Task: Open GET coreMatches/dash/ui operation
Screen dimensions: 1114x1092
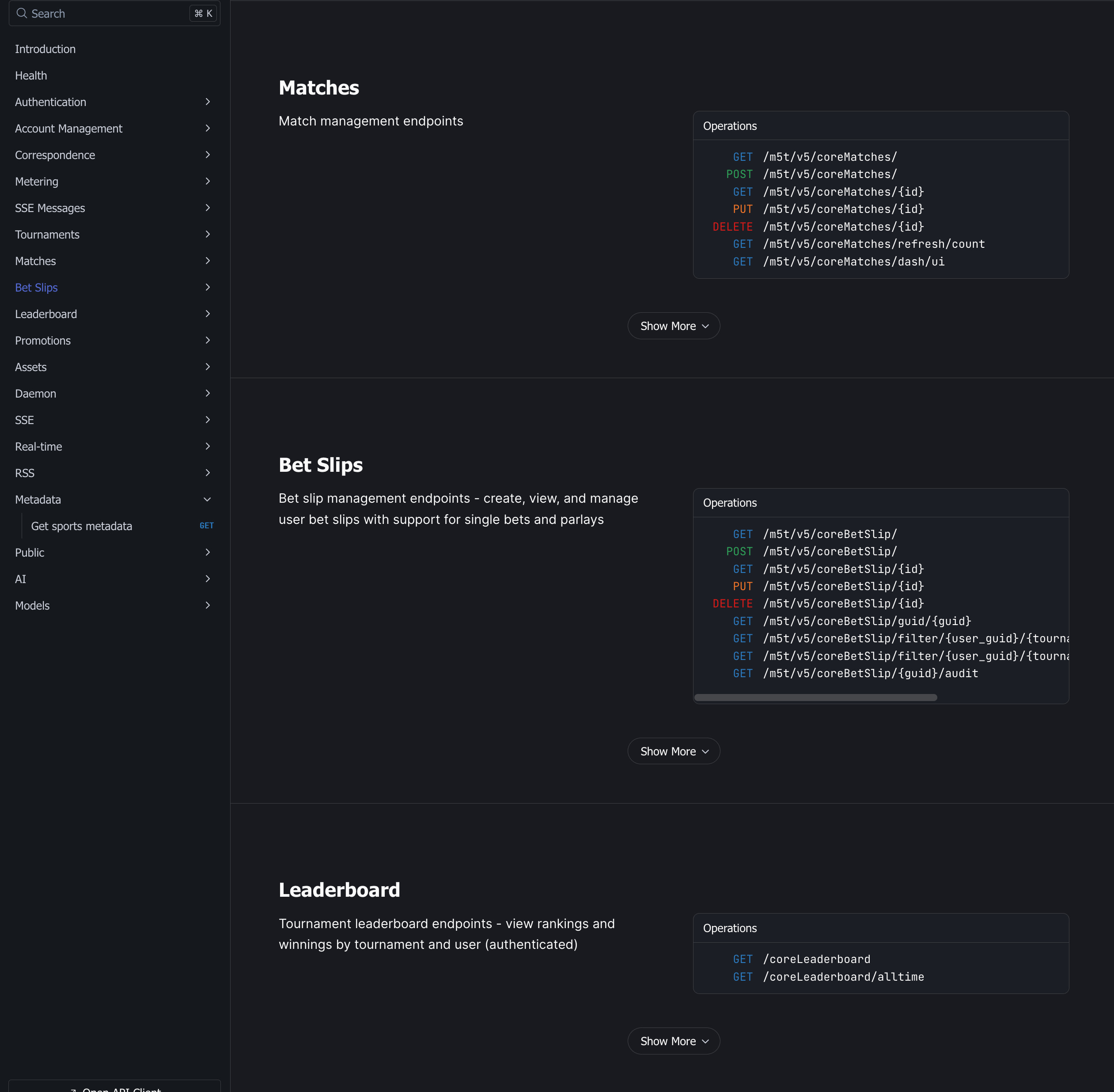Action: pyautogui.click(x=838, y=262)
